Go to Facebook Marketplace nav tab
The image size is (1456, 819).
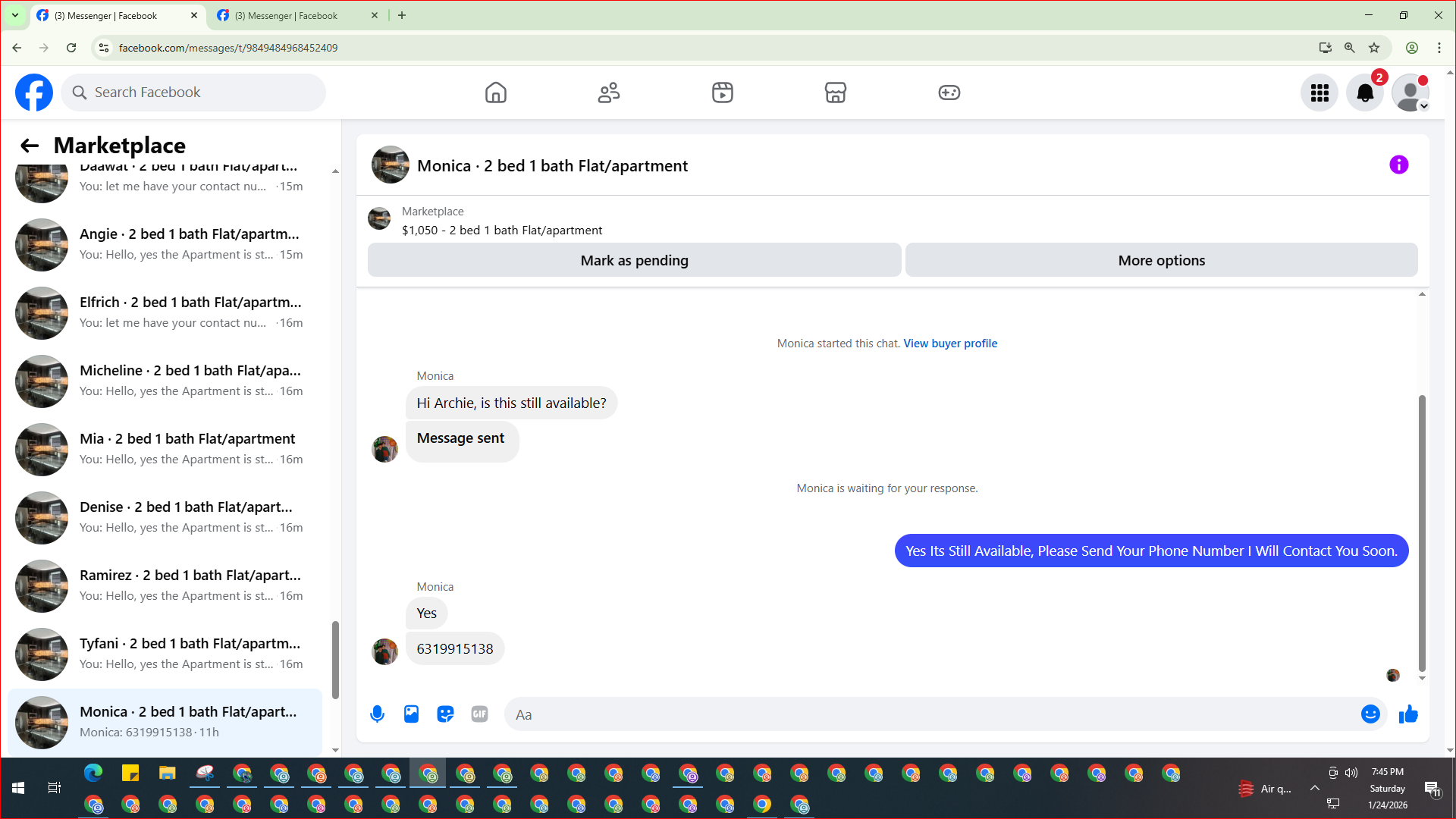tap(835, 93)
